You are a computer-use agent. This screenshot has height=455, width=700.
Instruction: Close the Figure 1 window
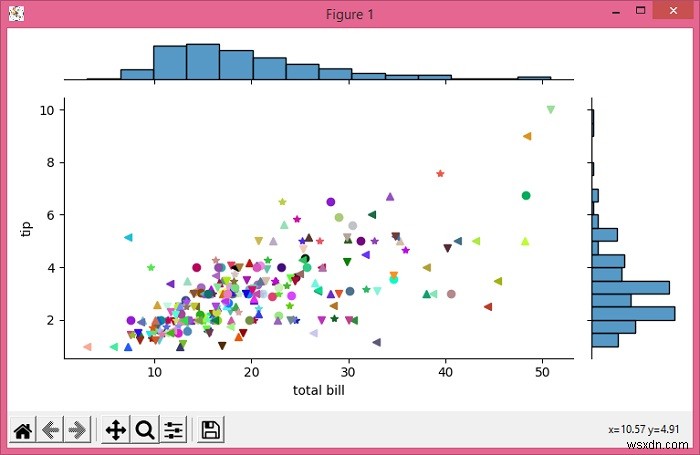673,11
